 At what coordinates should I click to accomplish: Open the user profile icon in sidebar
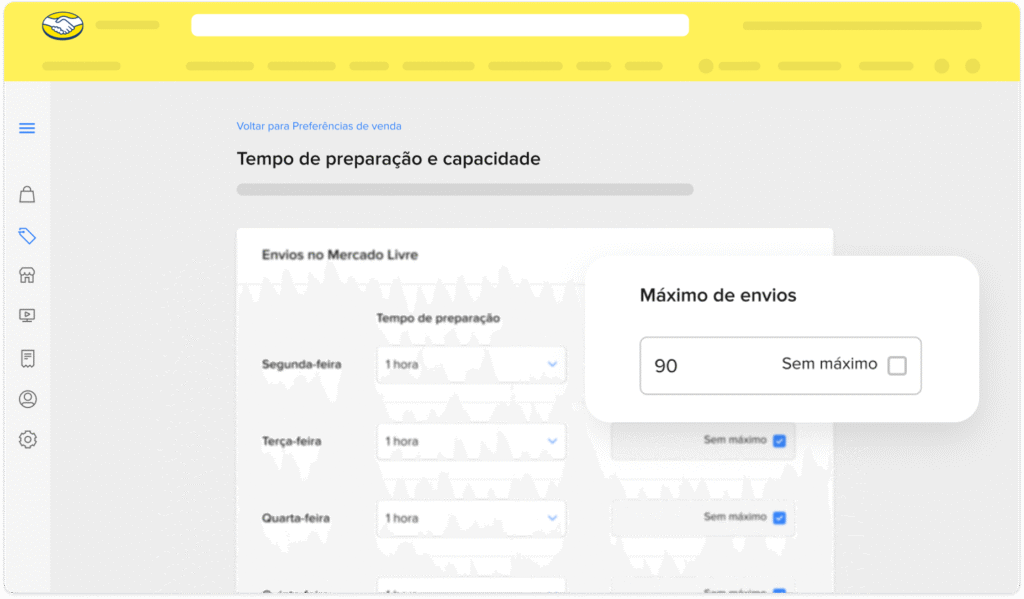[27, 399]
